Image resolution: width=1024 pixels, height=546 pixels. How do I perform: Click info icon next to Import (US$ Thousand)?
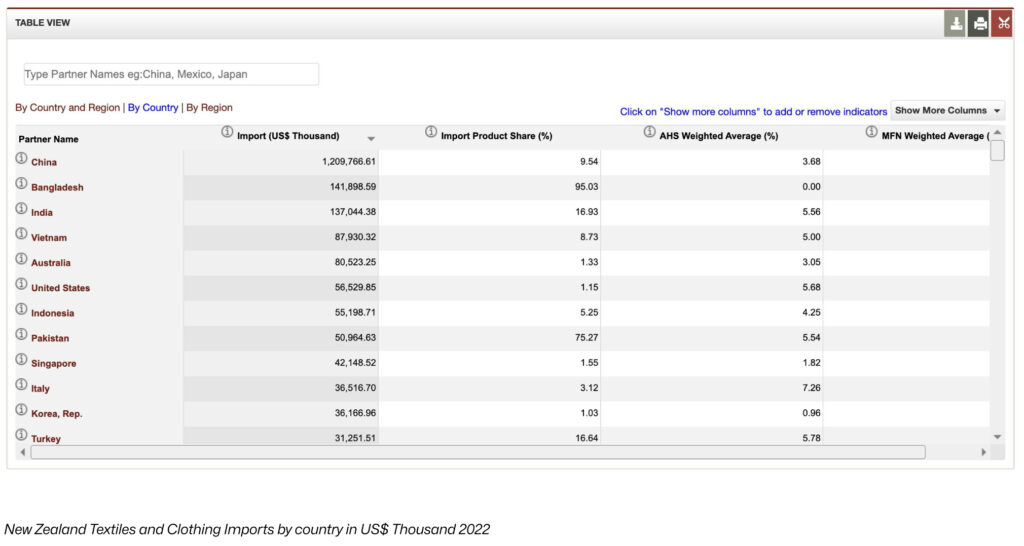tap(227, 132)
